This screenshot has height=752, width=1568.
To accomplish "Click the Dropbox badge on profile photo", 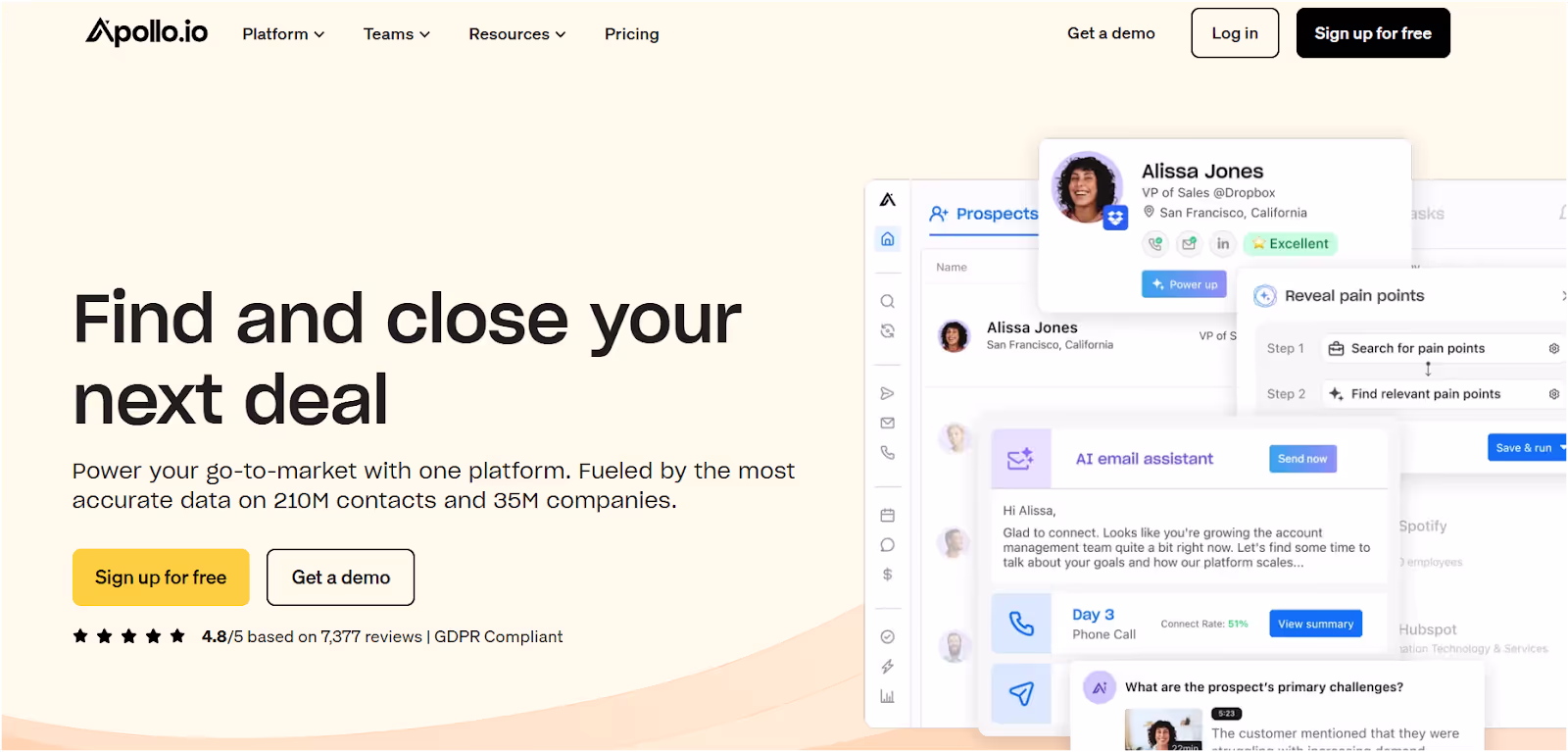I will click(x=1115, y=218).
